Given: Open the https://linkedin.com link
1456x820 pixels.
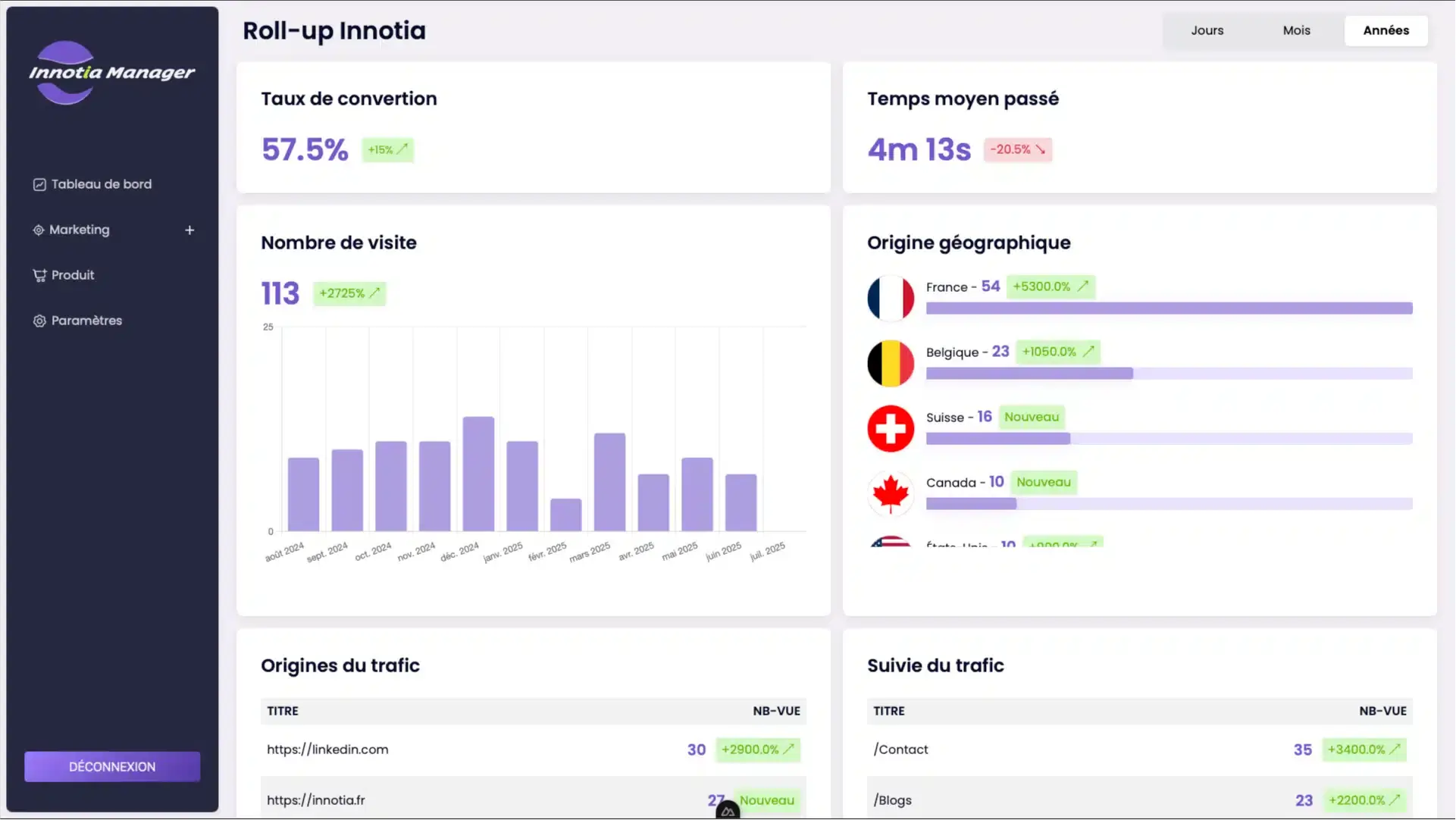Looking at the screenshot, I should [x=327, y=750].
